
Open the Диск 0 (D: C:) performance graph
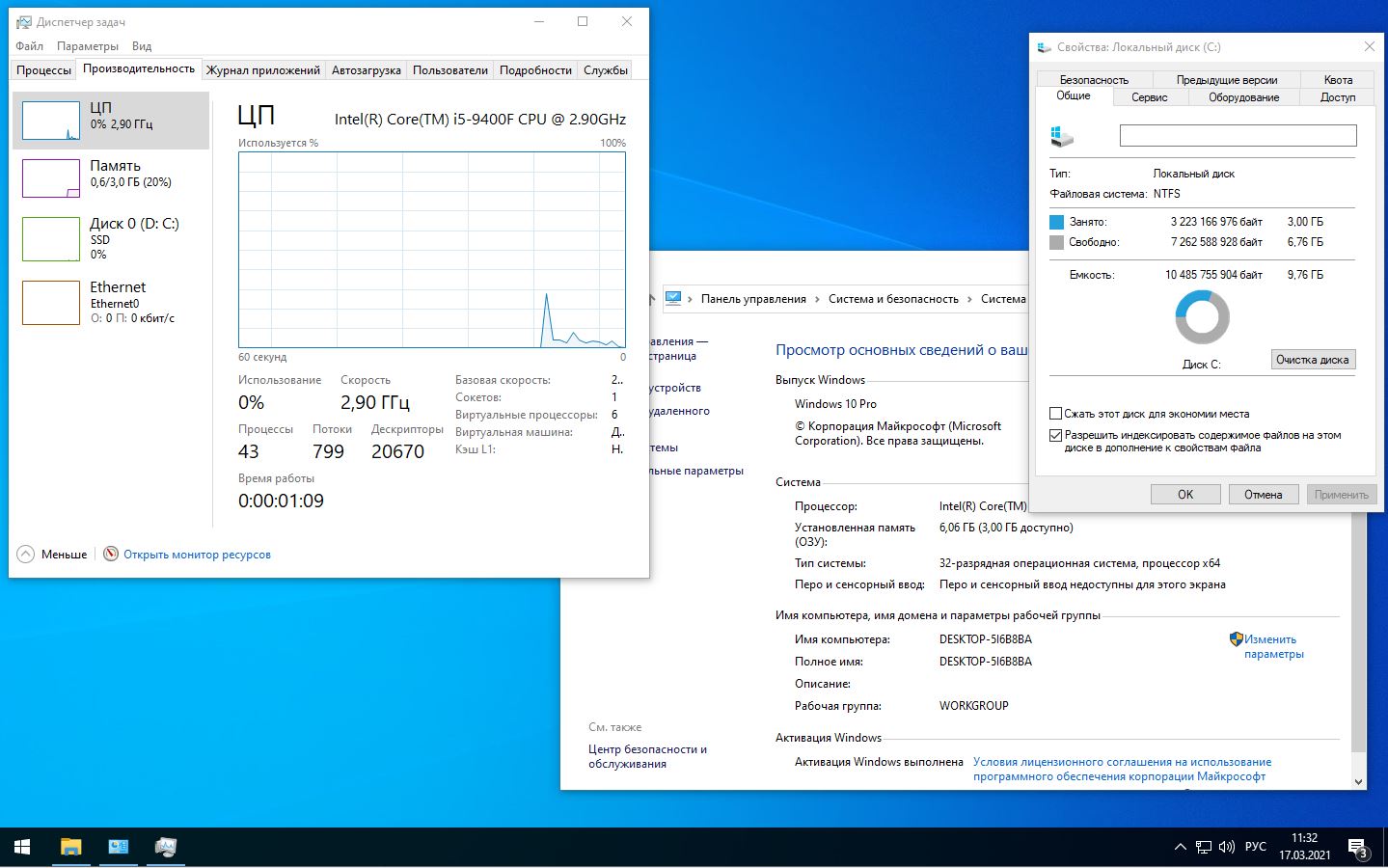coord(111,238)
